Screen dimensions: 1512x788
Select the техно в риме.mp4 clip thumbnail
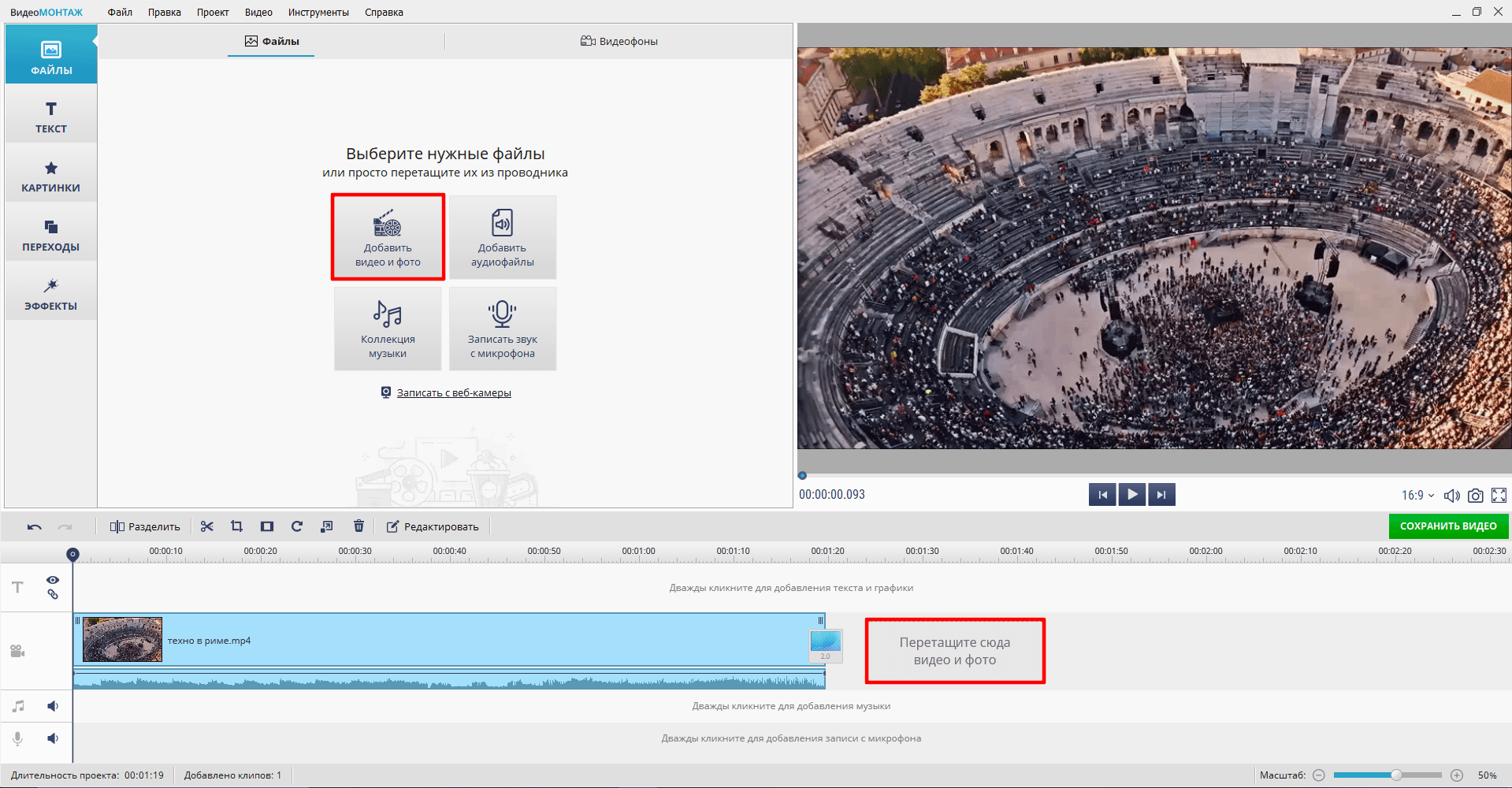[122, 640]
